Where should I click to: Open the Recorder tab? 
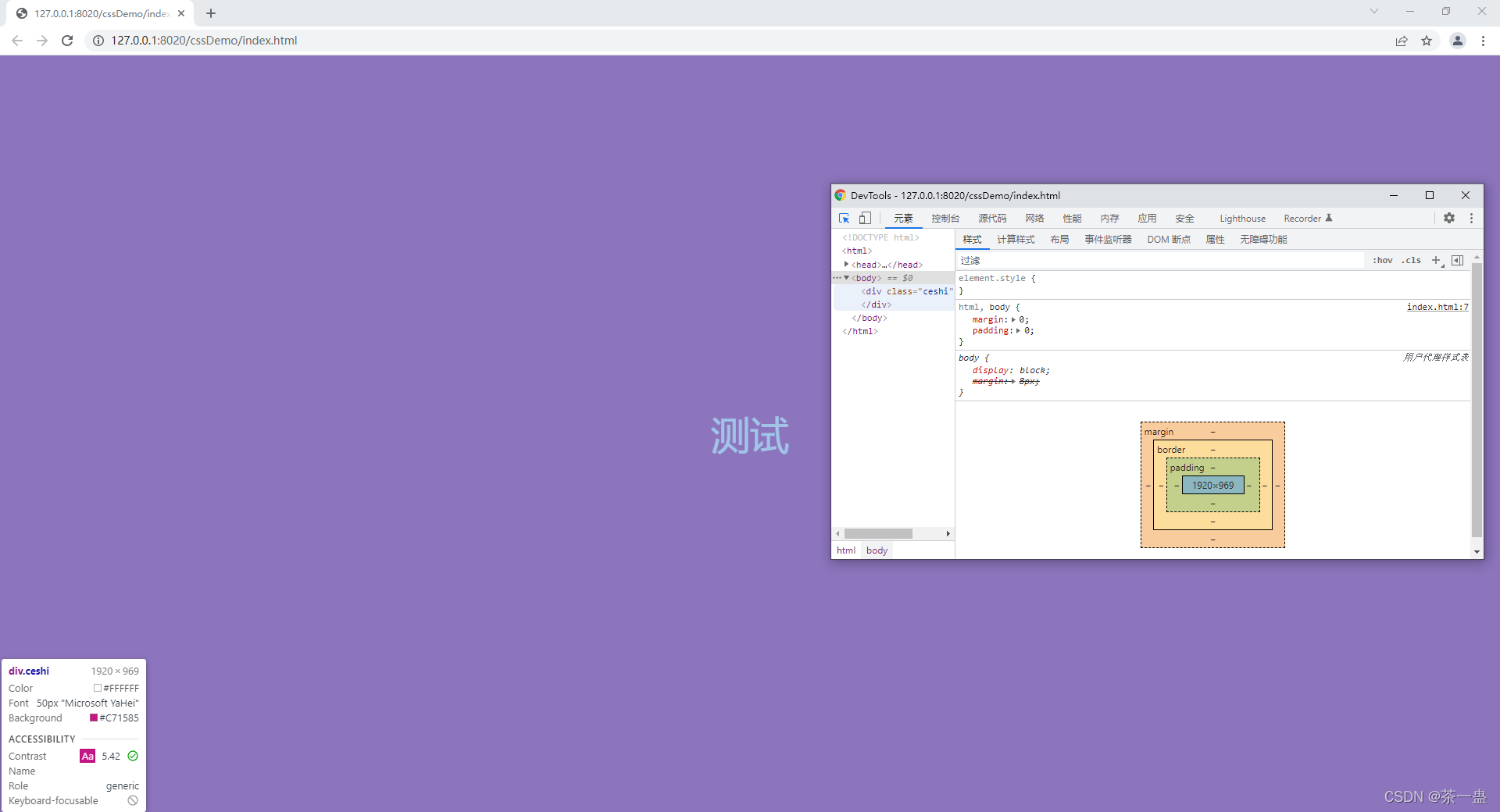1308,219
